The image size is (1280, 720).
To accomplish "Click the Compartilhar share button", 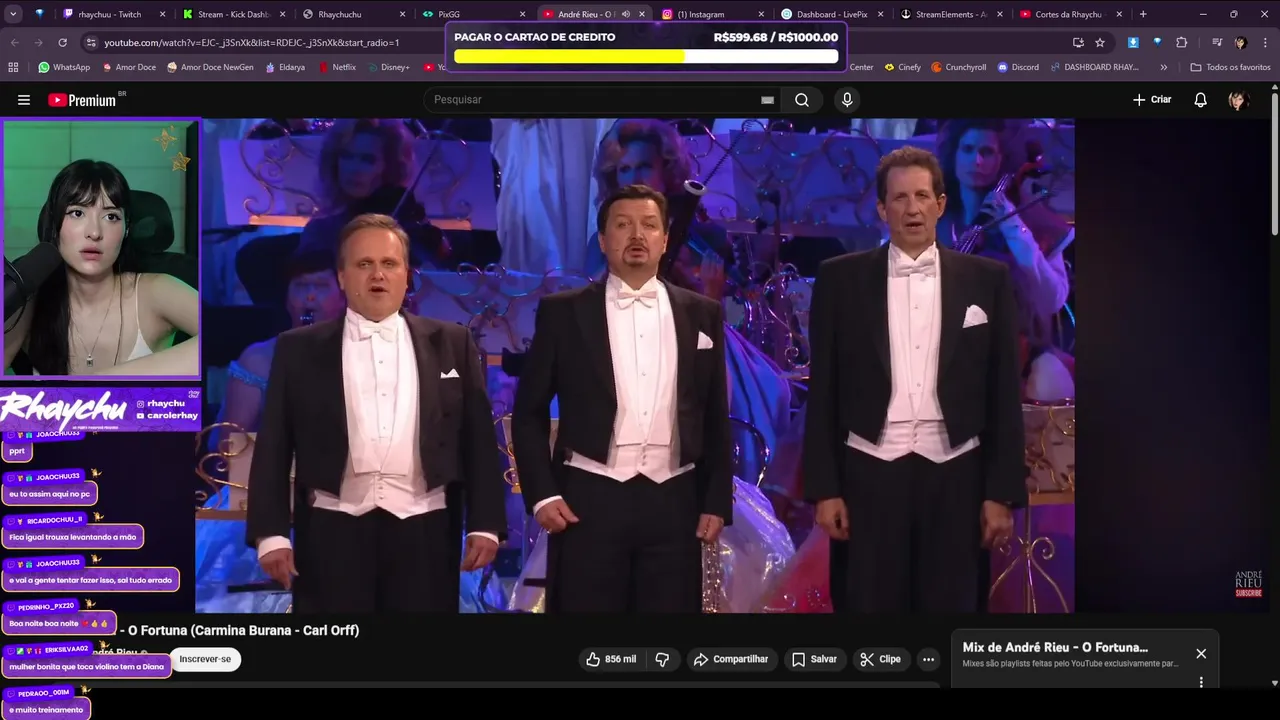I will click(731, 659).
